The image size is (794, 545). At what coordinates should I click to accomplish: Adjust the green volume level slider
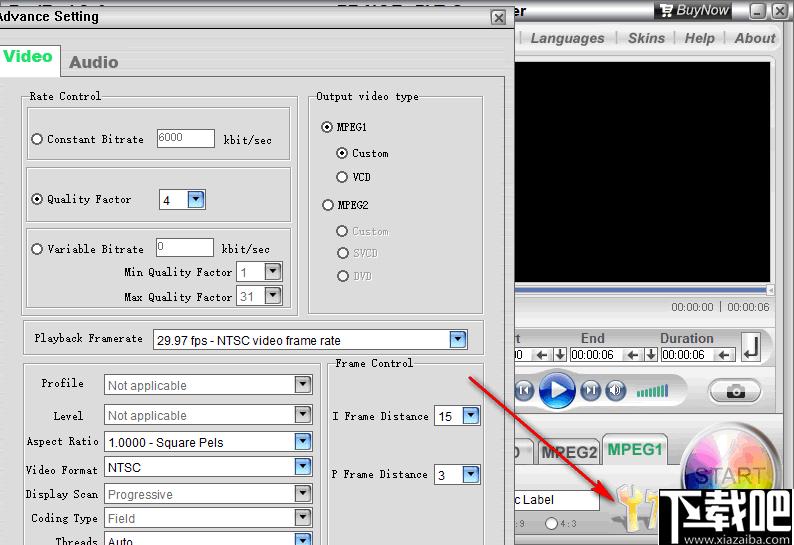652,391
